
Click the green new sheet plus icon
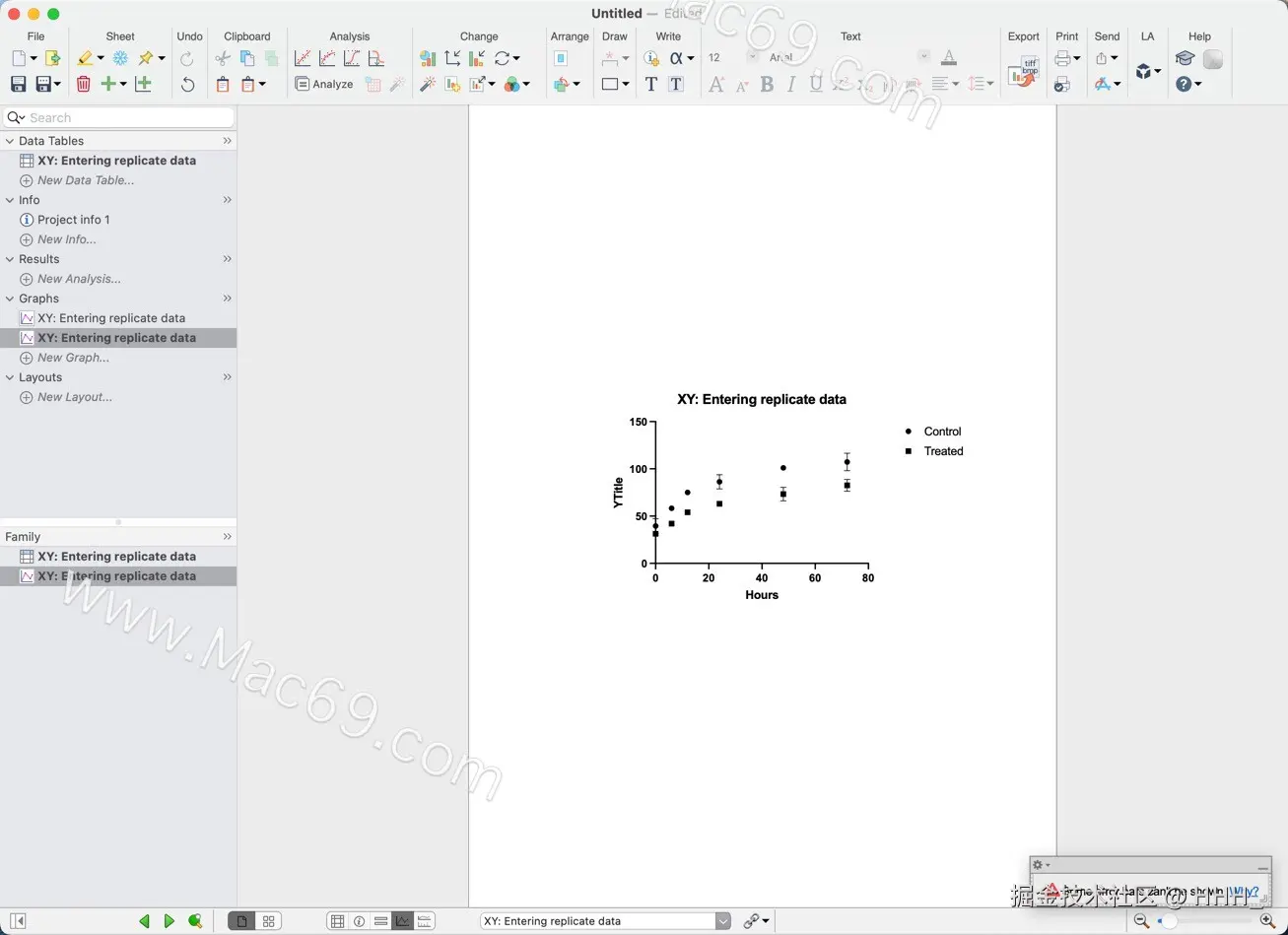(108, 85)
